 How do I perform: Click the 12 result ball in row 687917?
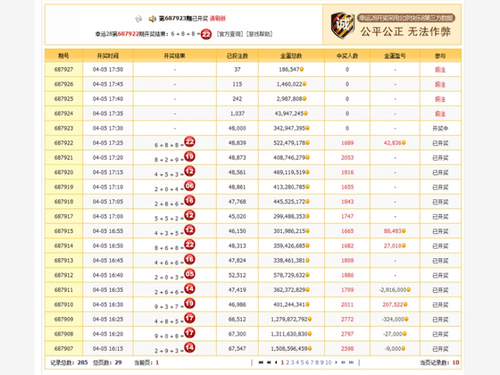(x=190, y=215)
